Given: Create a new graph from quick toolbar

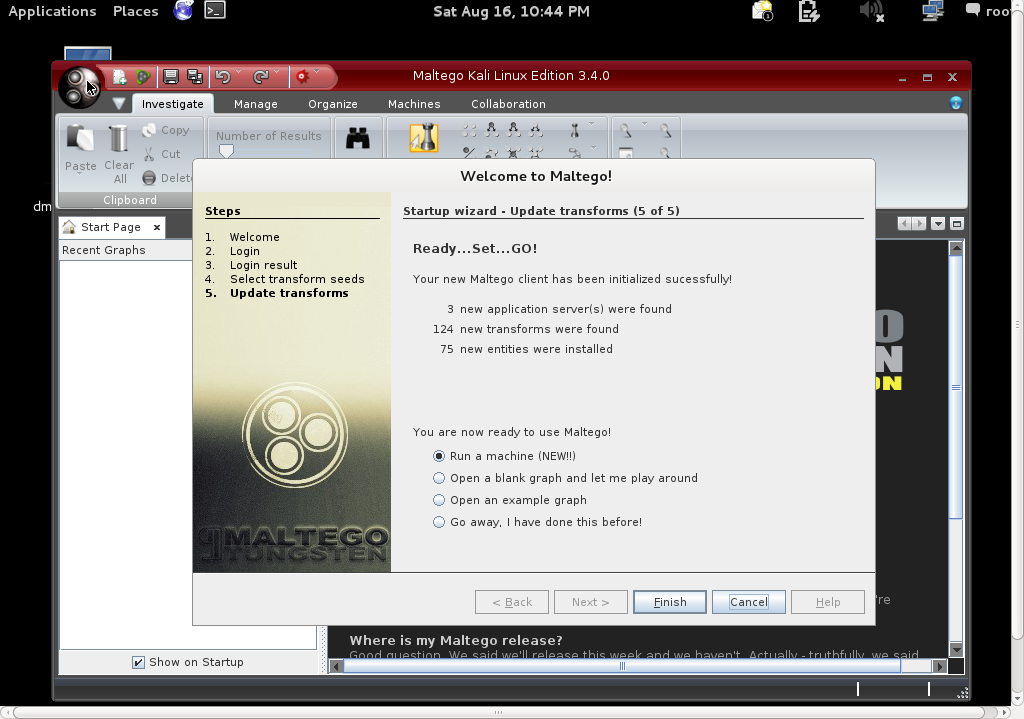Looking at the screenshot, I should (120, 77).
